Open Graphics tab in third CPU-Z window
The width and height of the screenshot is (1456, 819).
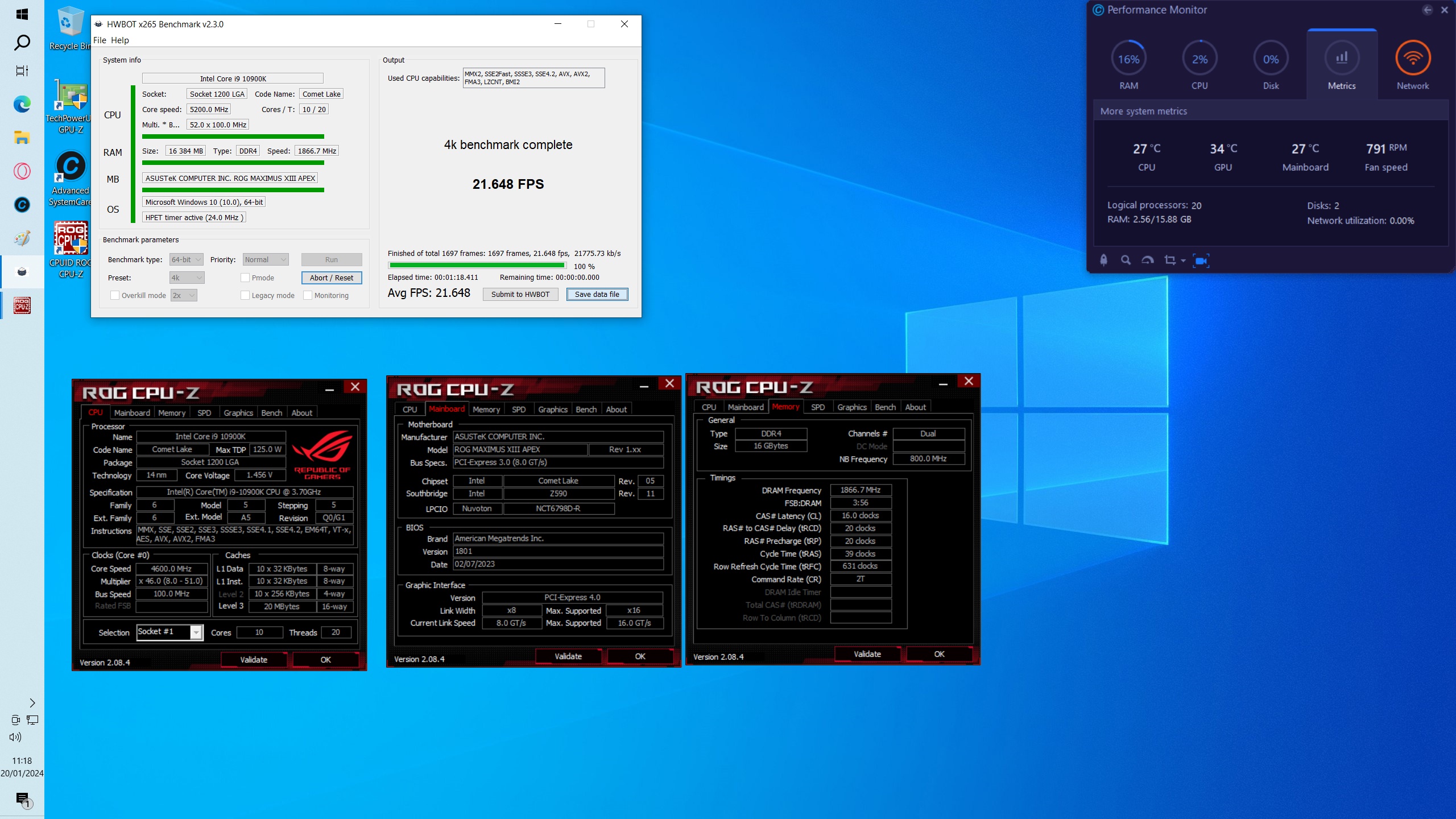tap(851, 407)
